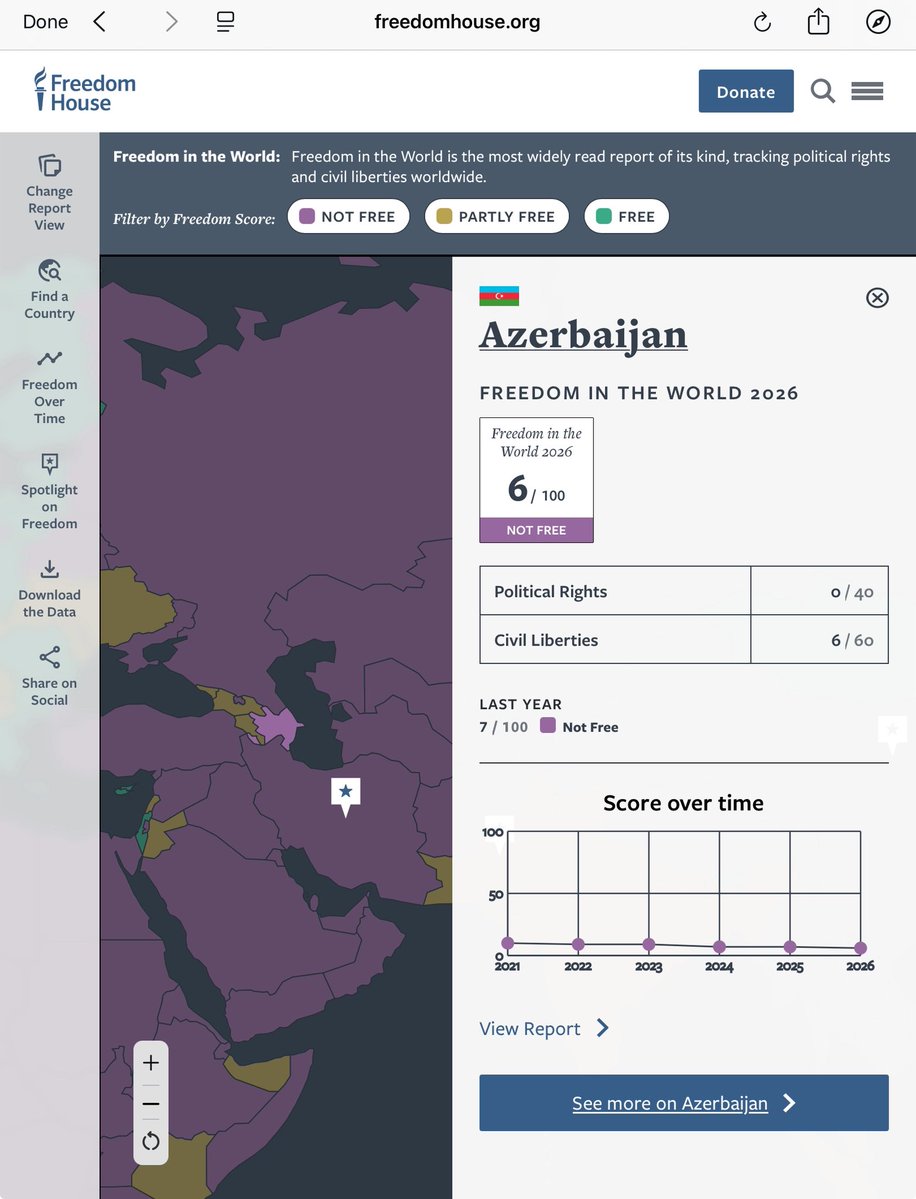Click the 2026 data point on chart
The height and width of the screenshot is (1199, 916).
click(860, 948)
